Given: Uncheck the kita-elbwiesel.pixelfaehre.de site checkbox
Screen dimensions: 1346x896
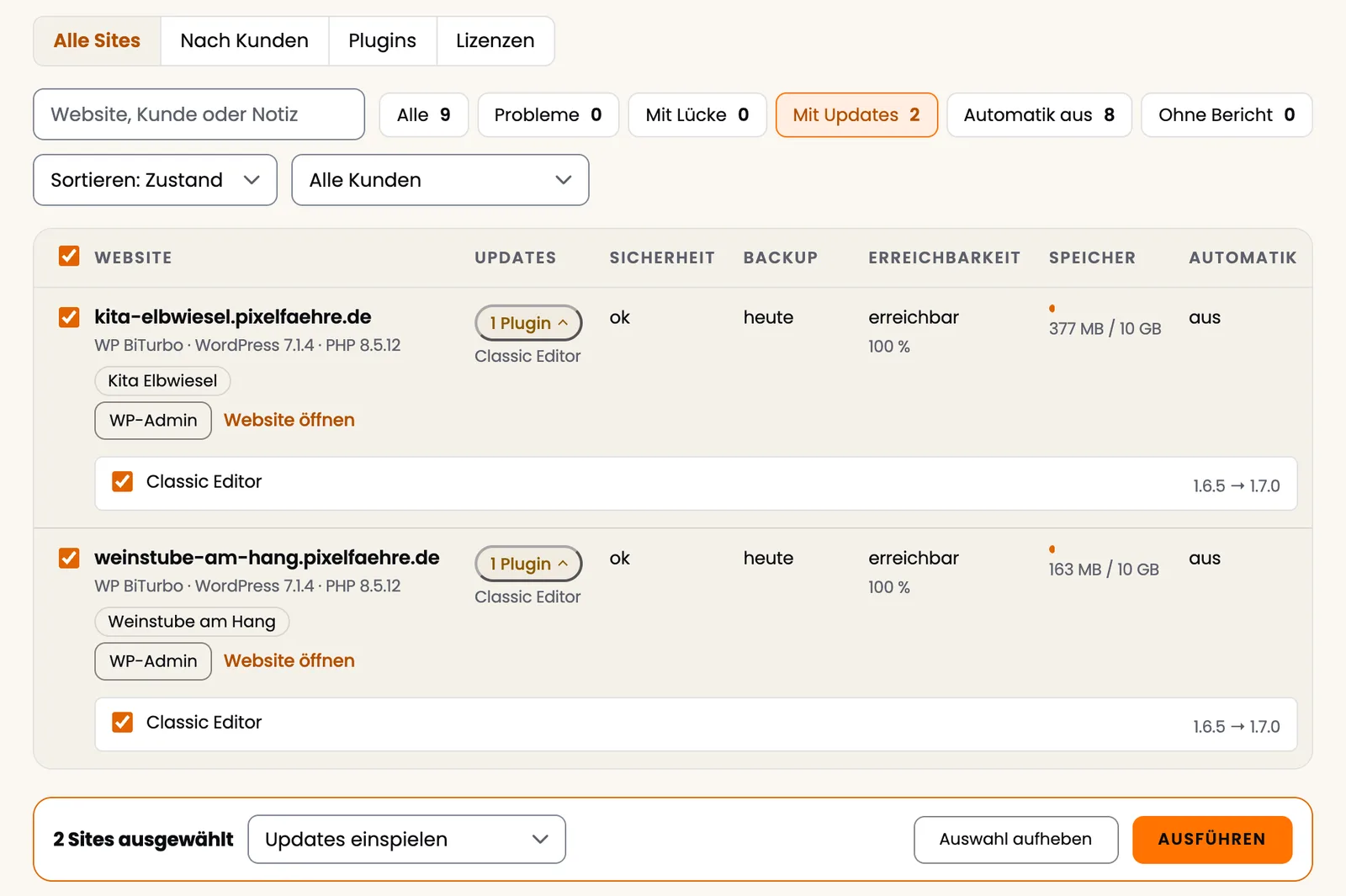Looking at the screenshot, I should [69, 317].
